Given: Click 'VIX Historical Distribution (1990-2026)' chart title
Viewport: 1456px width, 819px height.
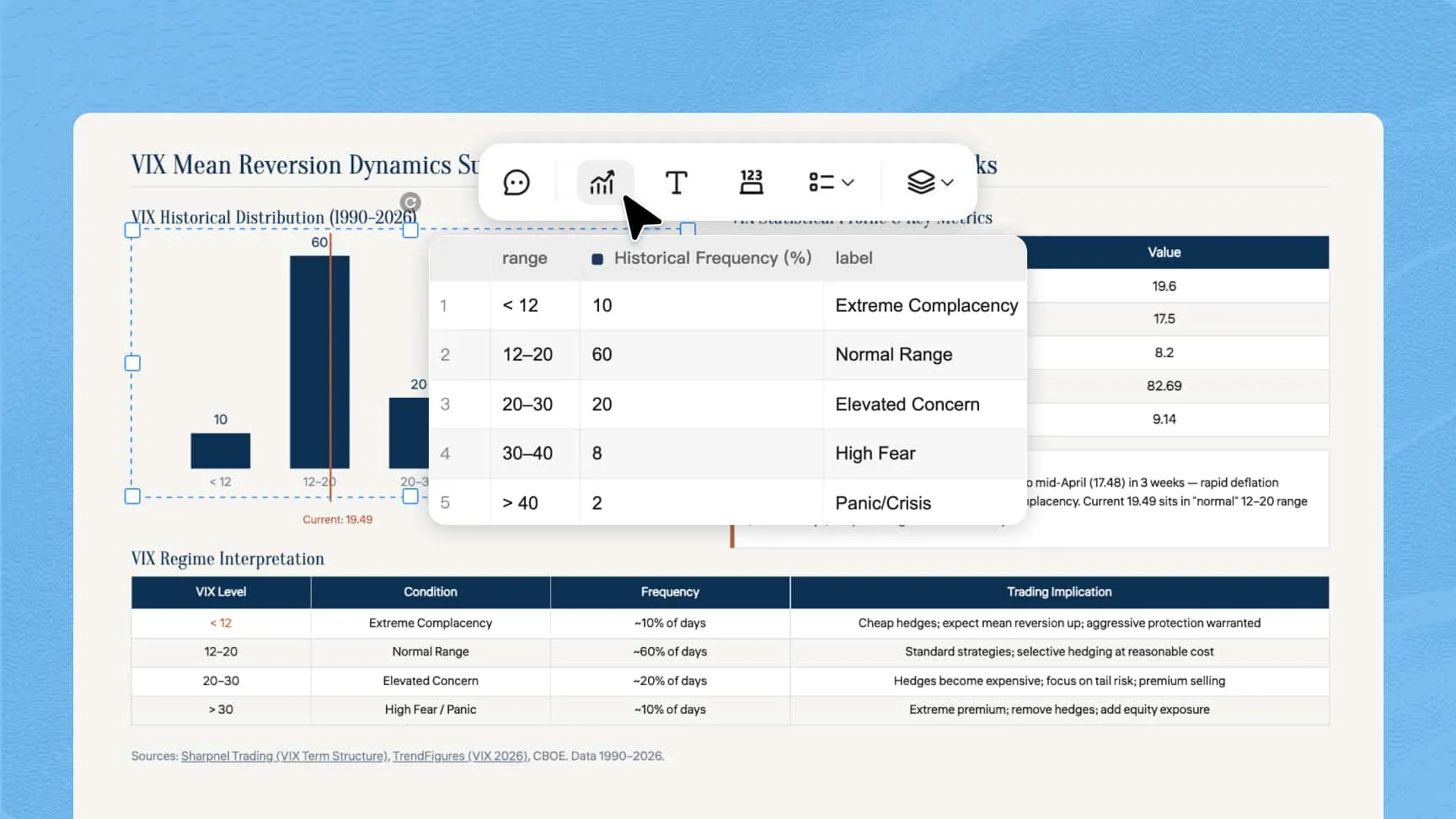Looking at the screenshot, I should (x=274, y=217).
